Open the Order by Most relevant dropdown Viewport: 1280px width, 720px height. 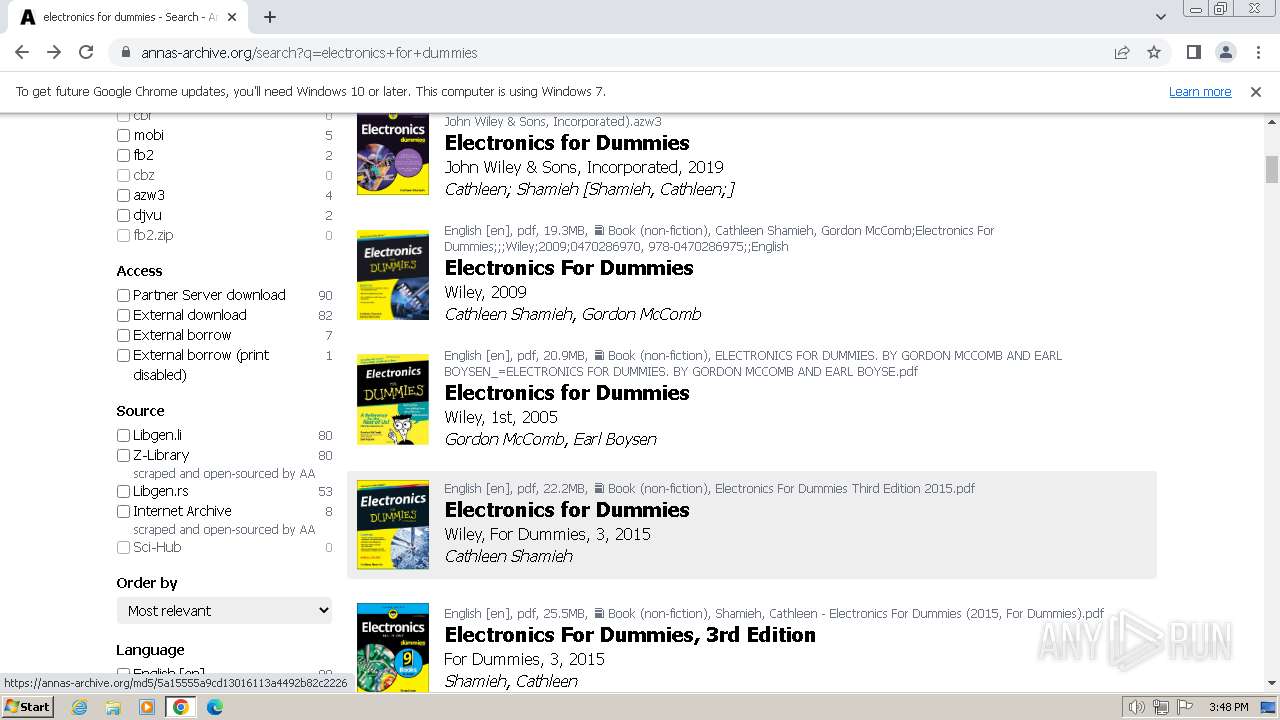coord(224,610)
